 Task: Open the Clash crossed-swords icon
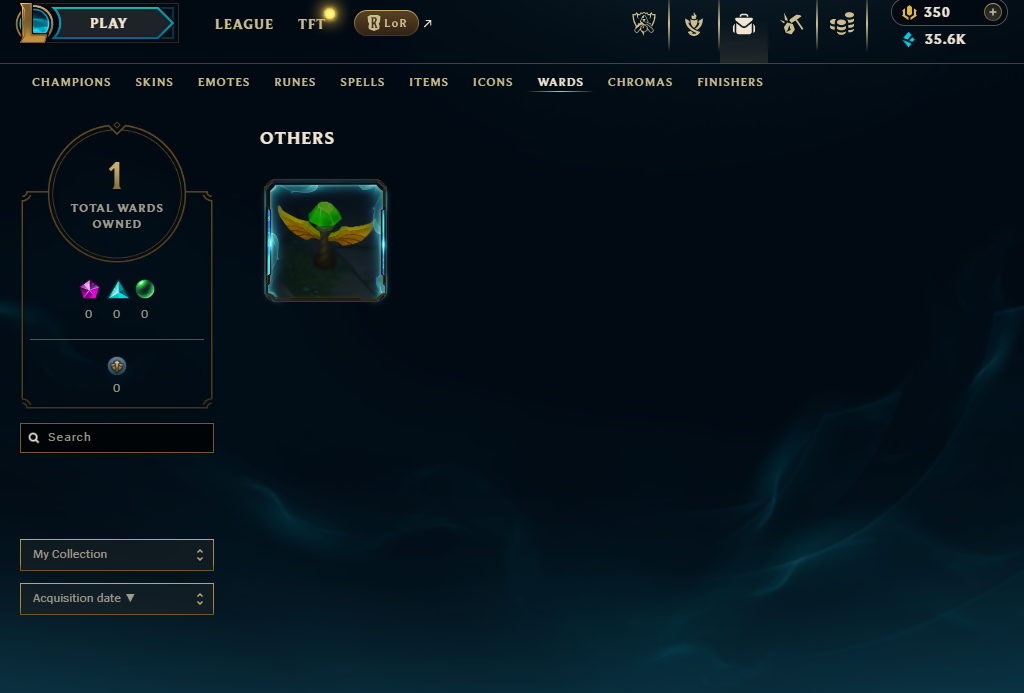(644, 24)
